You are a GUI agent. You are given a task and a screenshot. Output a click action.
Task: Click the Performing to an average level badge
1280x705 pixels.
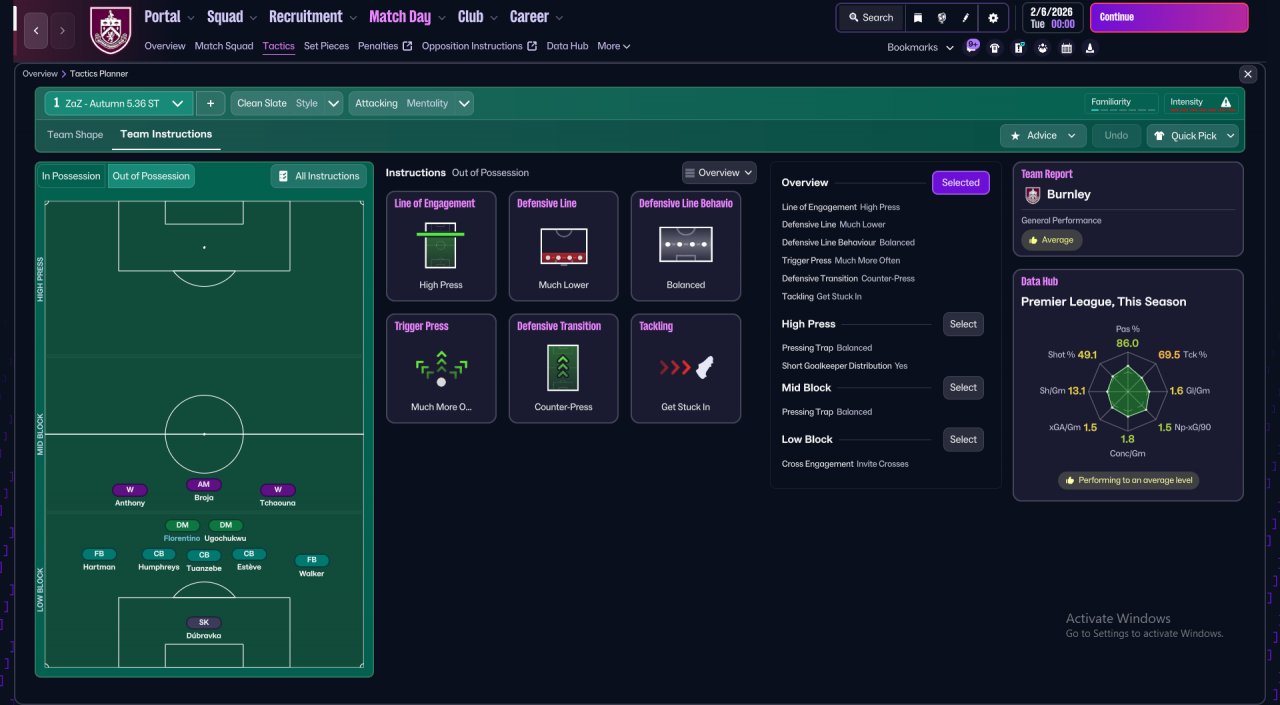tap(1128, 480)
